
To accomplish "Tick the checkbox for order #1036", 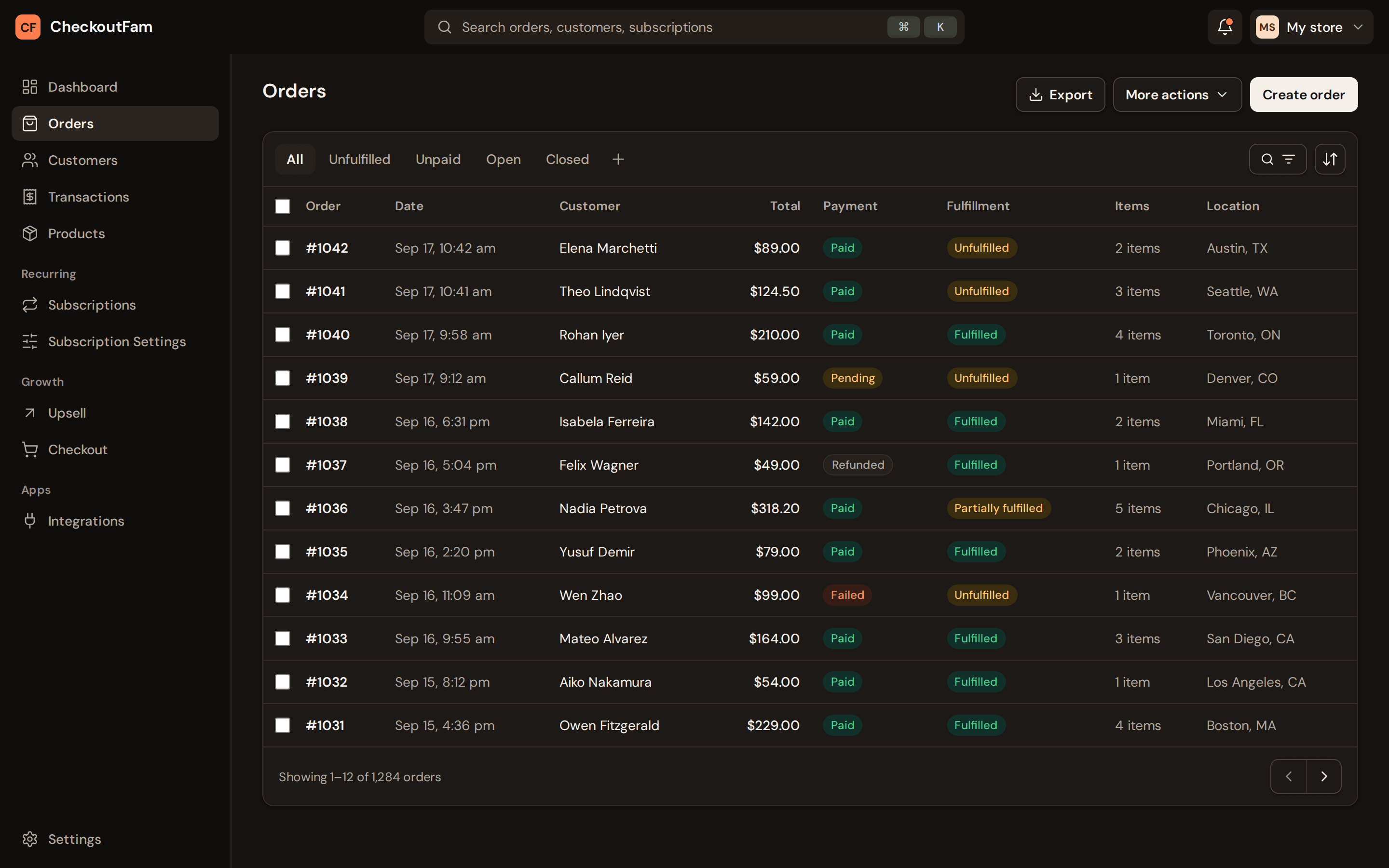I will tap(283, 508).
